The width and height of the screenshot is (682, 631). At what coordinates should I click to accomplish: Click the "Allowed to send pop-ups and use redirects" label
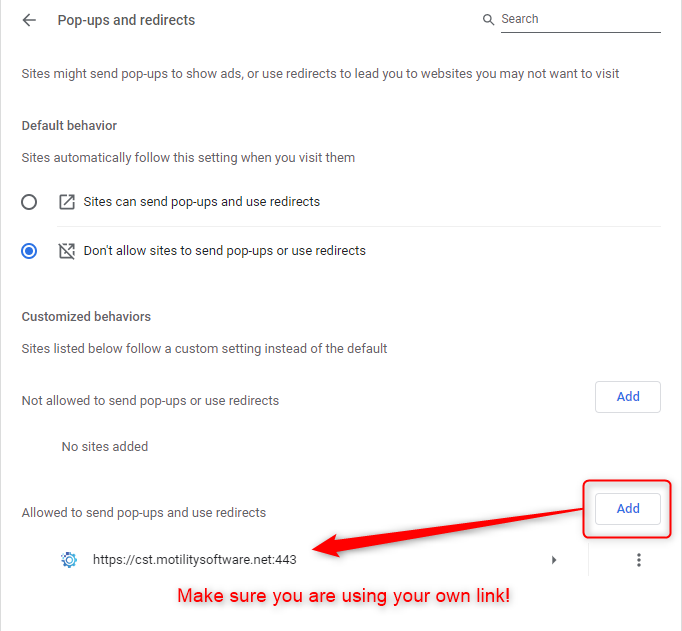[x=144, y=513]
